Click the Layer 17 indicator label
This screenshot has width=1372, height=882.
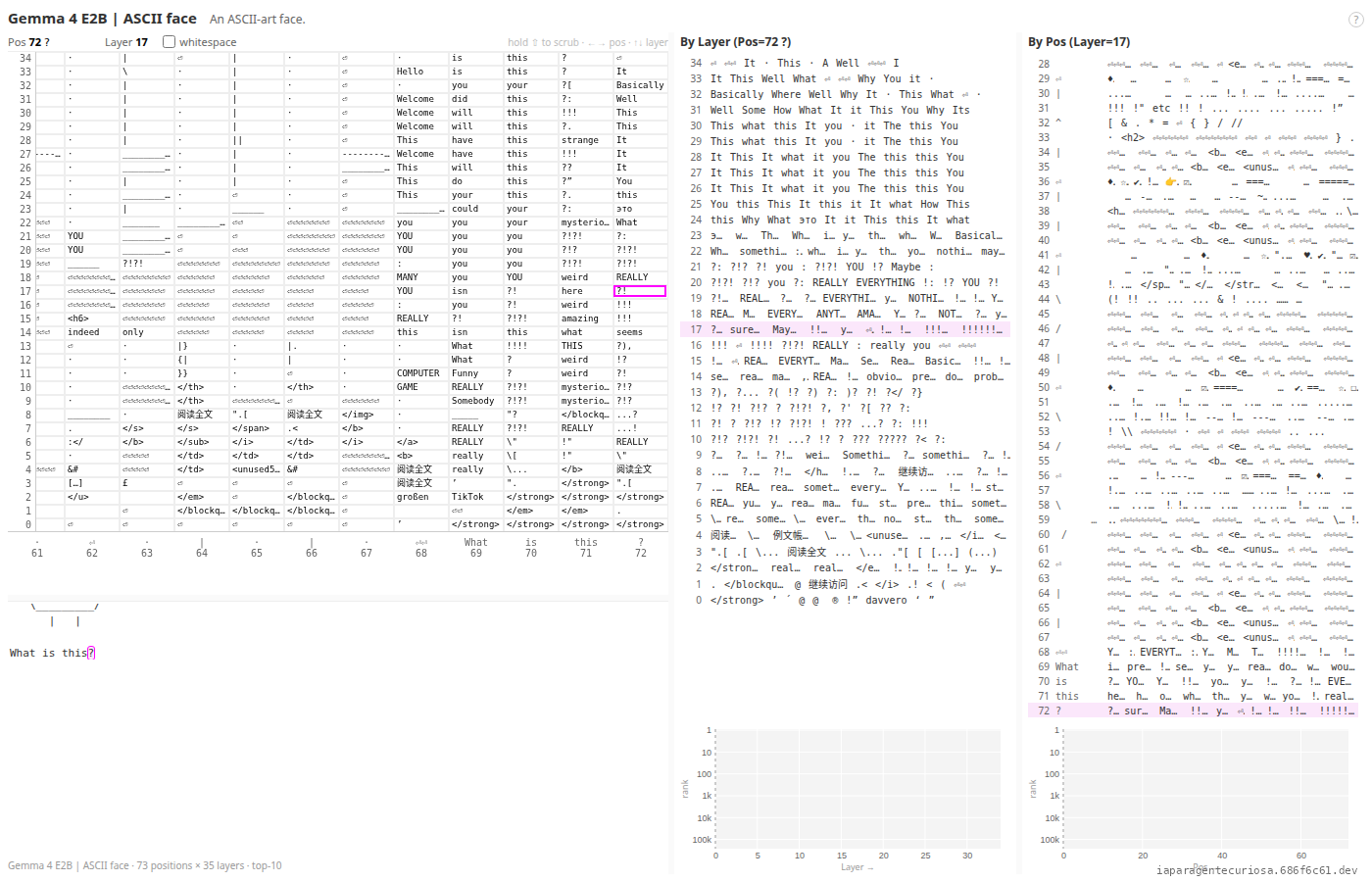[126, 42]
